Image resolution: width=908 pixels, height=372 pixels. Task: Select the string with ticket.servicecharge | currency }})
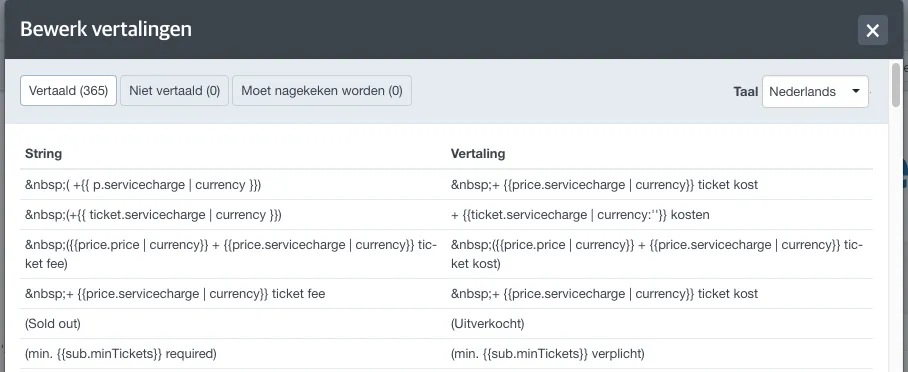click(x=153, y=215)
